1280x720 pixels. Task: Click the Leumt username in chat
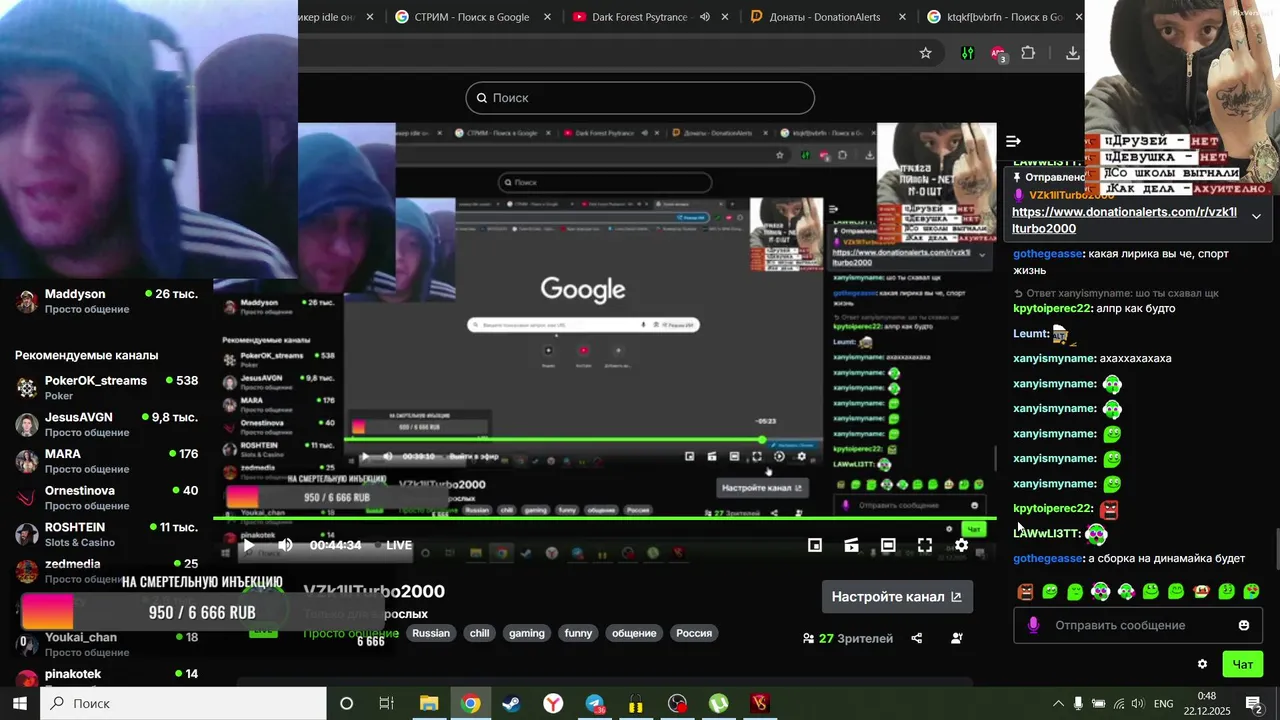tap(1031, 333)
